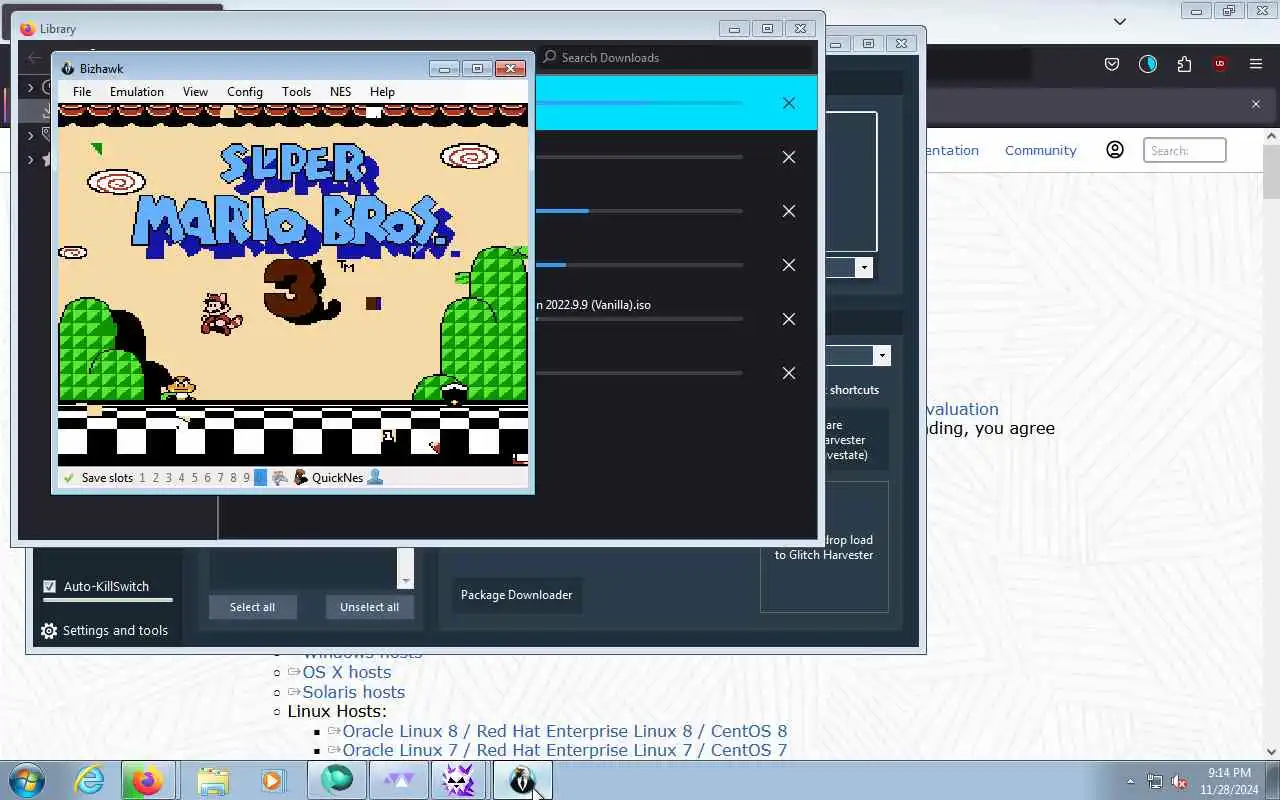The height and width of the screenshot is (800, 1280).
Task: Cancel the fourth download in Library list
Action: click(789, 265)
